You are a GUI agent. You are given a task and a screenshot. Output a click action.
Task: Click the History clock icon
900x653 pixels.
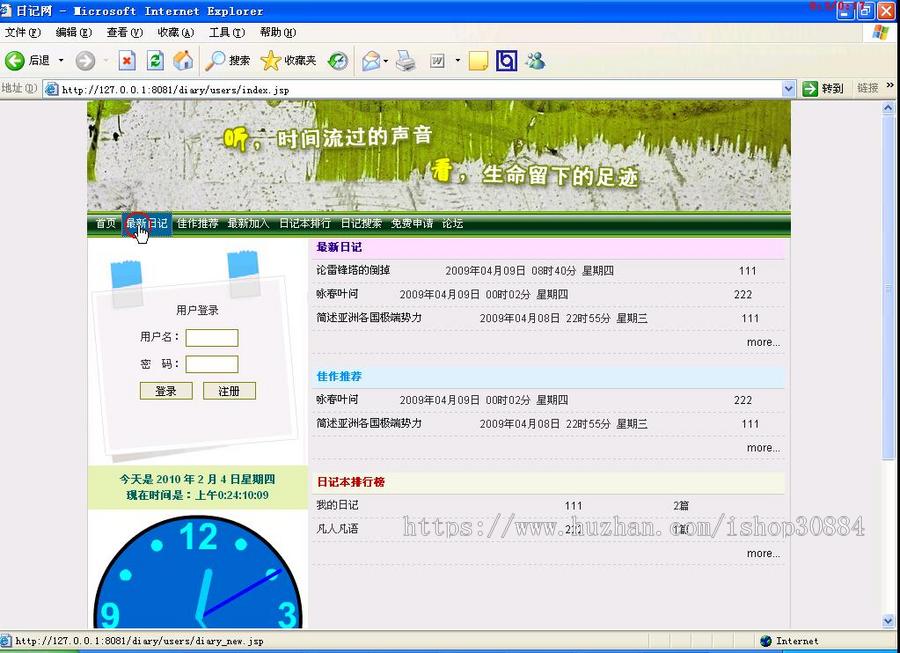338,62
